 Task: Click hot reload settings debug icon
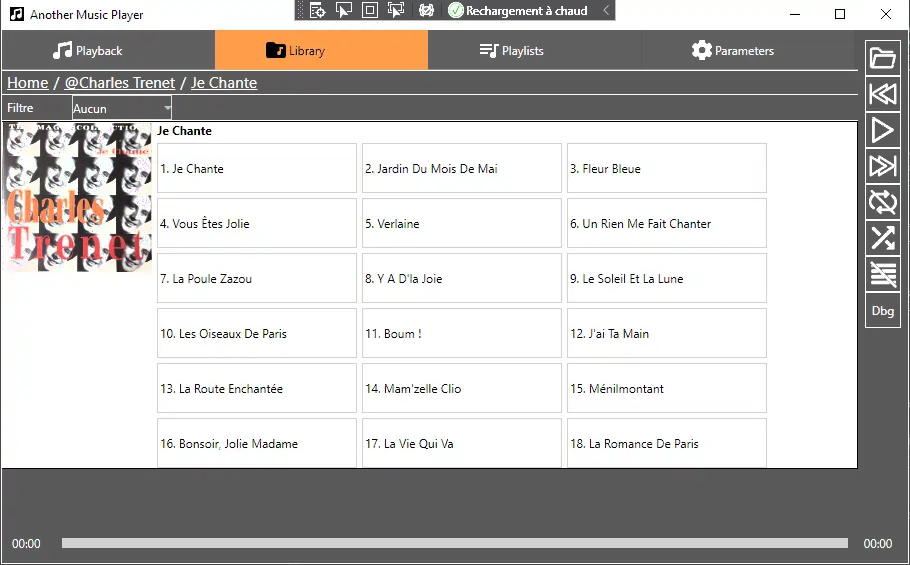[x=427, y=10]
